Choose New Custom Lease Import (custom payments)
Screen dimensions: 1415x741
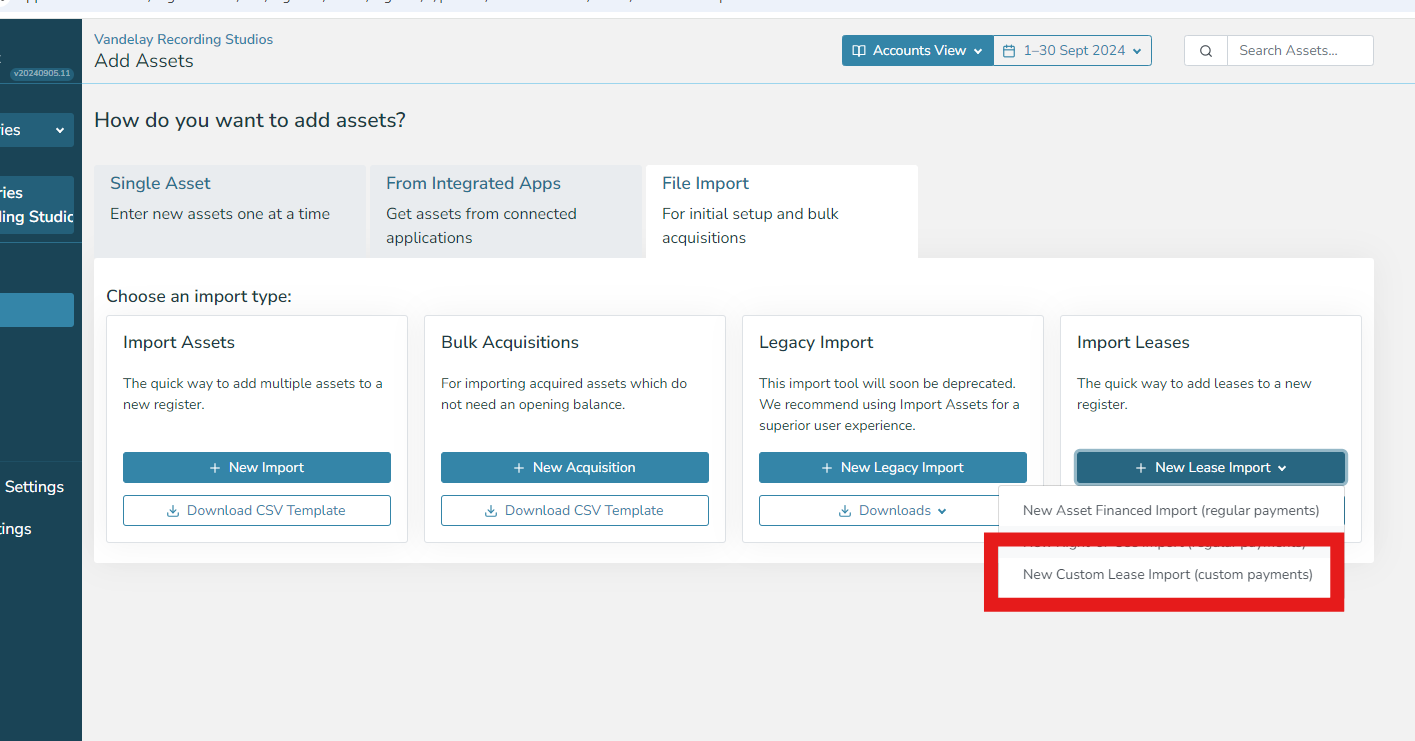click(1167, 575)
